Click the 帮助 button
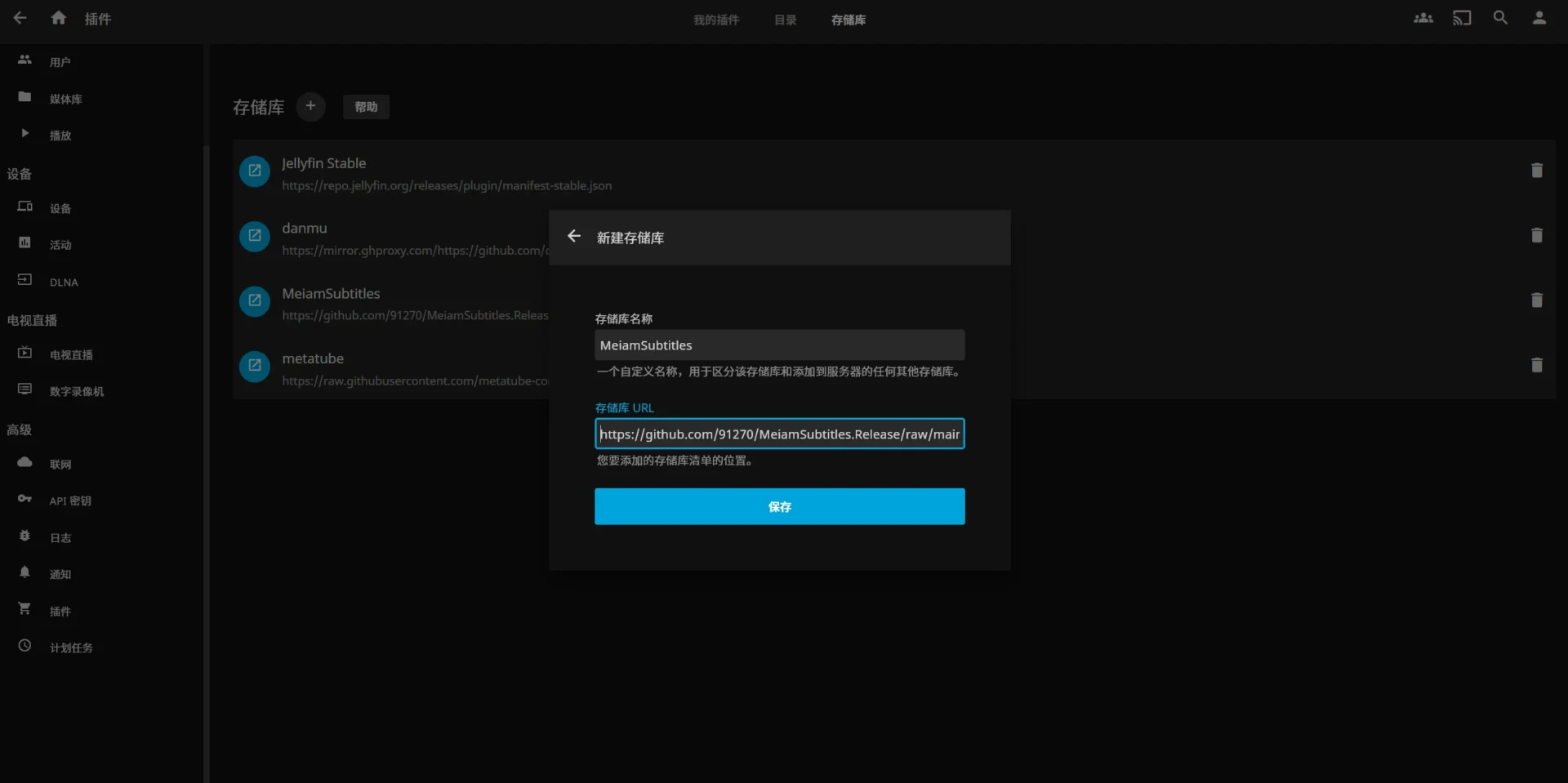The height and width of the screenshot is (783, 1568). 366,107
